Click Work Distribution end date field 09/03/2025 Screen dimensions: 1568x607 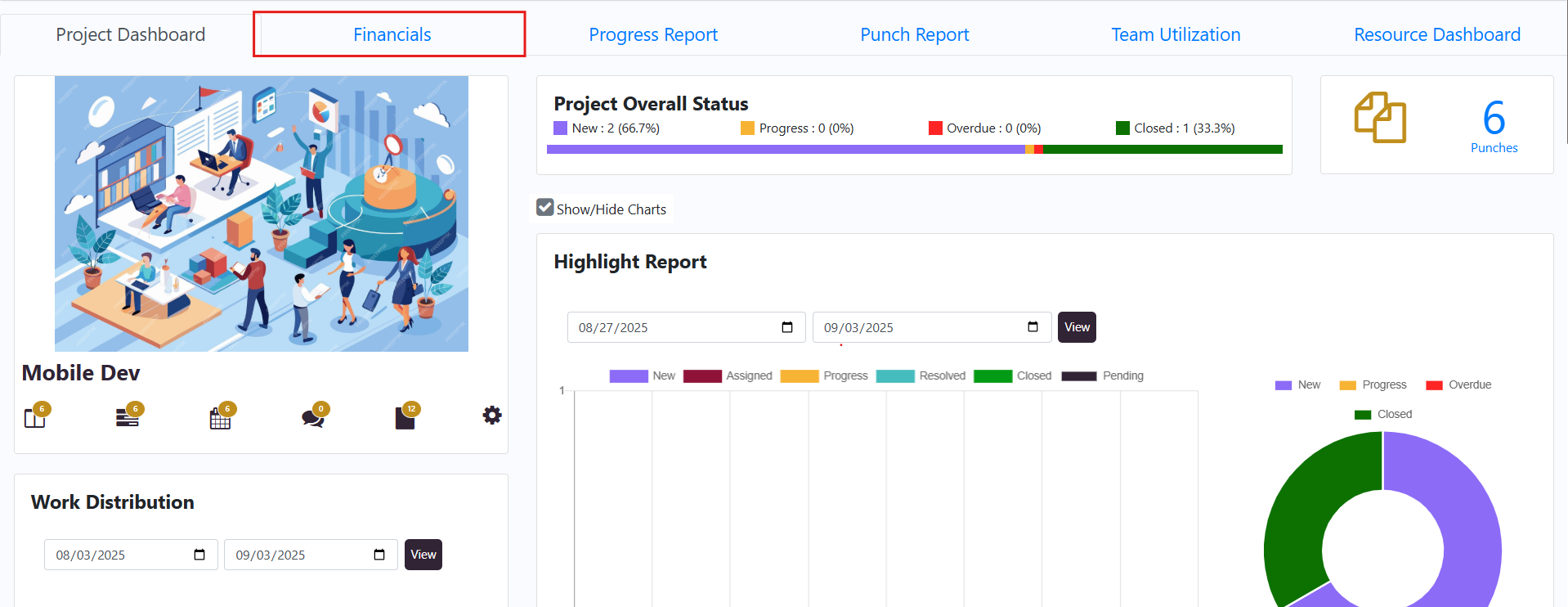pyautogui.click(x=311, y=555)
